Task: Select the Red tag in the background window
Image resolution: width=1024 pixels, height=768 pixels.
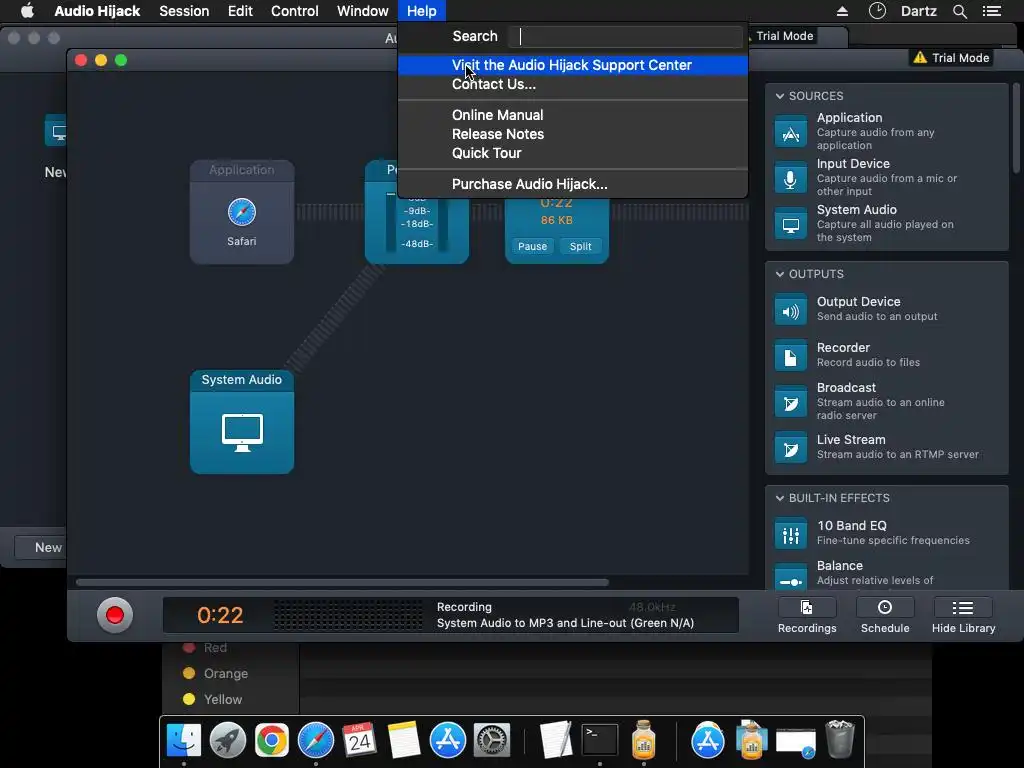Action: [x=204, y=648]
